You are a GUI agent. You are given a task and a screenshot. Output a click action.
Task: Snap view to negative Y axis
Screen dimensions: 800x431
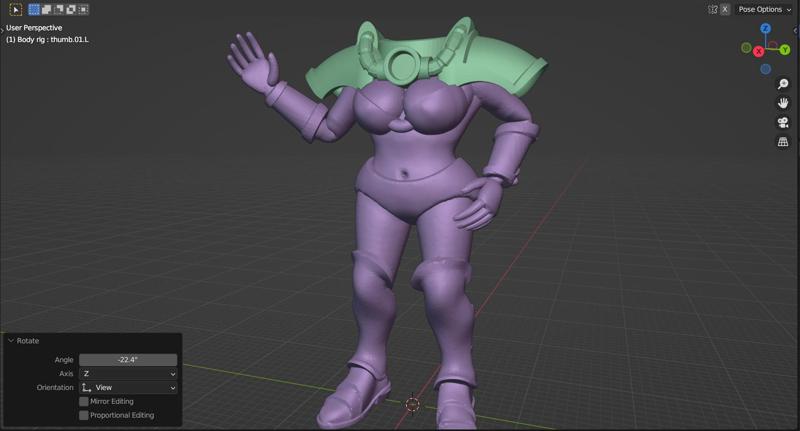pos(746,48)
